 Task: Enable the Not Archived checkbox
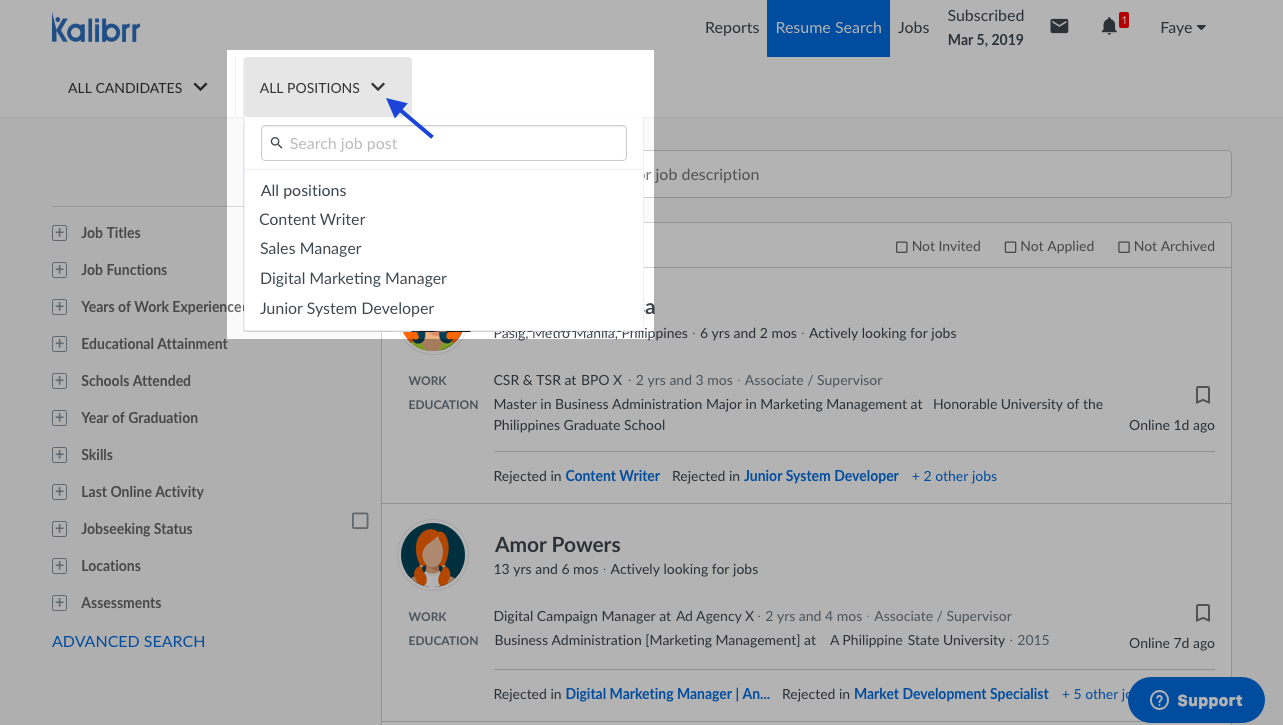tap(1124, 247)
